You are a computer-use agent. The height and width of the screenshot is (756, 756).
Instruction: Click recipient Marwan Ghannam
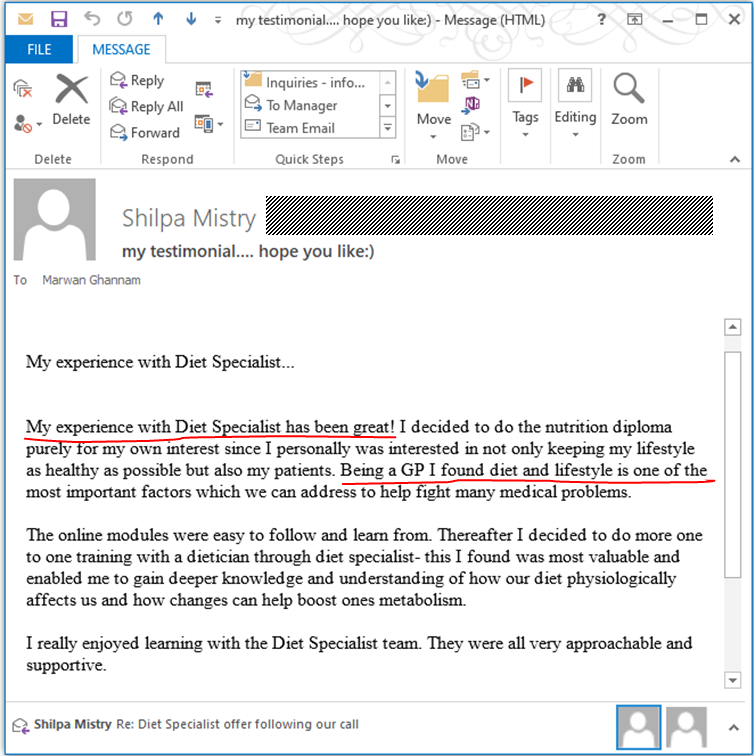point(91,280)
